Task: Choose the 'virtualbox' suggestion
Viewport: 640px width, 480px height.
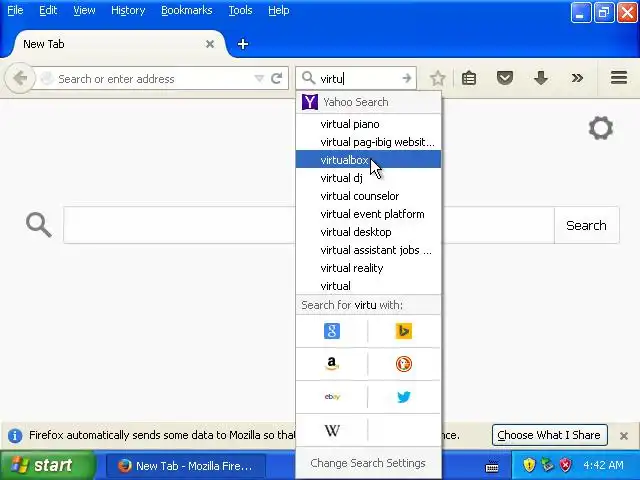Action: [368, 160]
